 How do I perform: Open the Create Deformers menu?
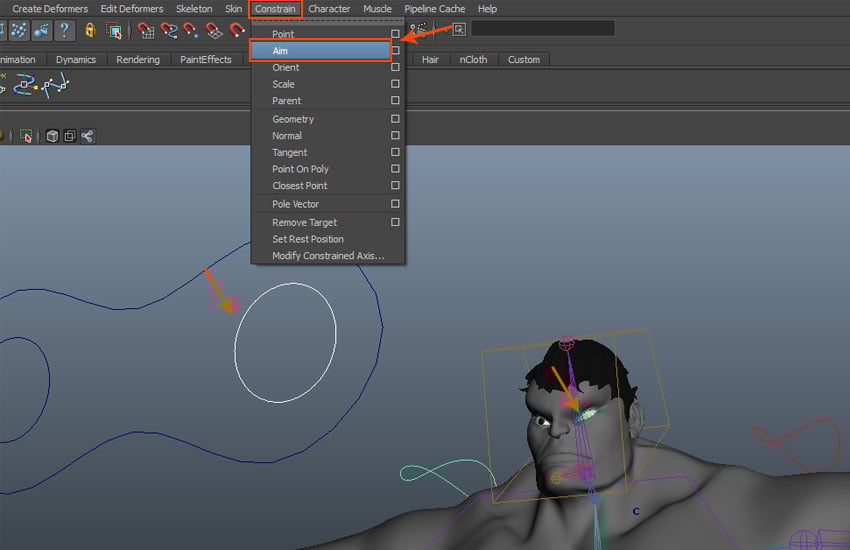coord(50,9)
